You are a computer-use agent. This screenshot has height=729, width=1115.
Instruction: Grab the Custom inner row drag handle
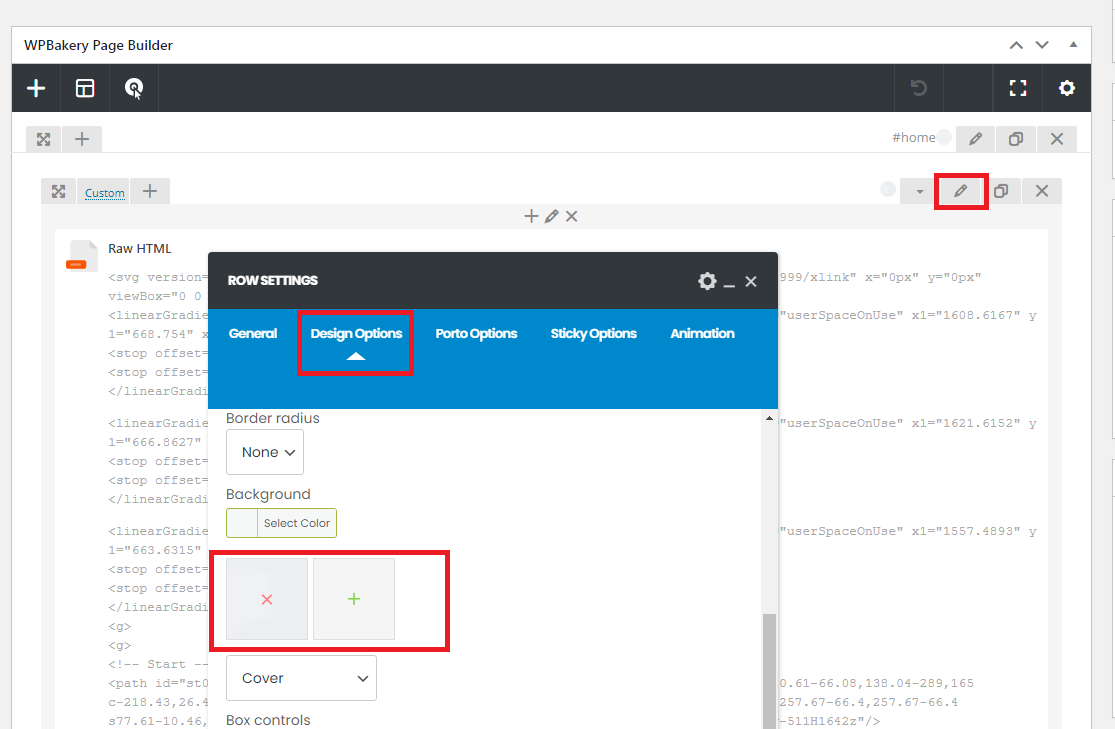[58, 191]
